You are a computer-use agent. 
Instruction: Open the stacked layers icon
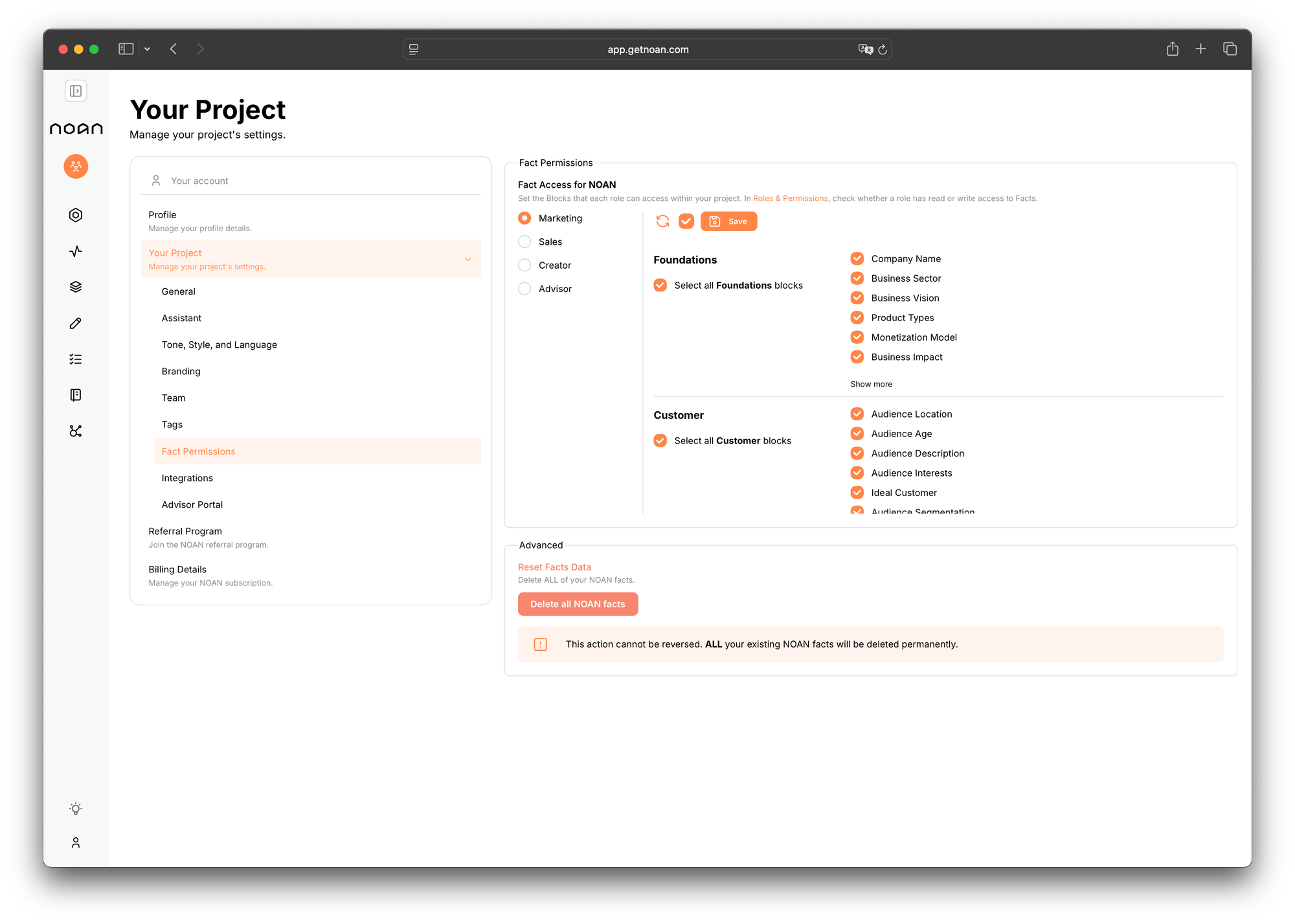(76, 287)
